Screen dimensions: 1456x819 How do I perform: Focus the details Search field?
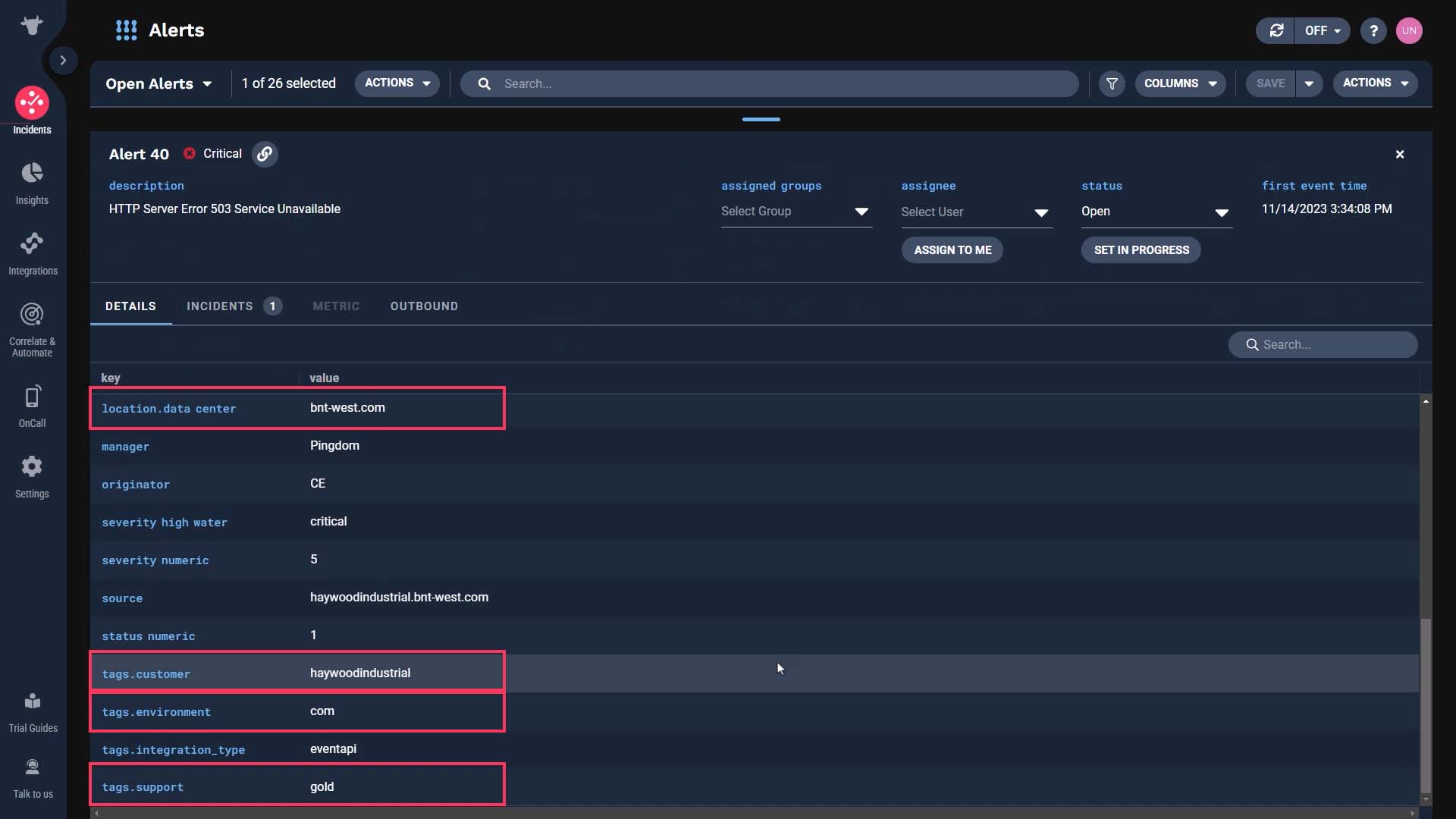1323,344
